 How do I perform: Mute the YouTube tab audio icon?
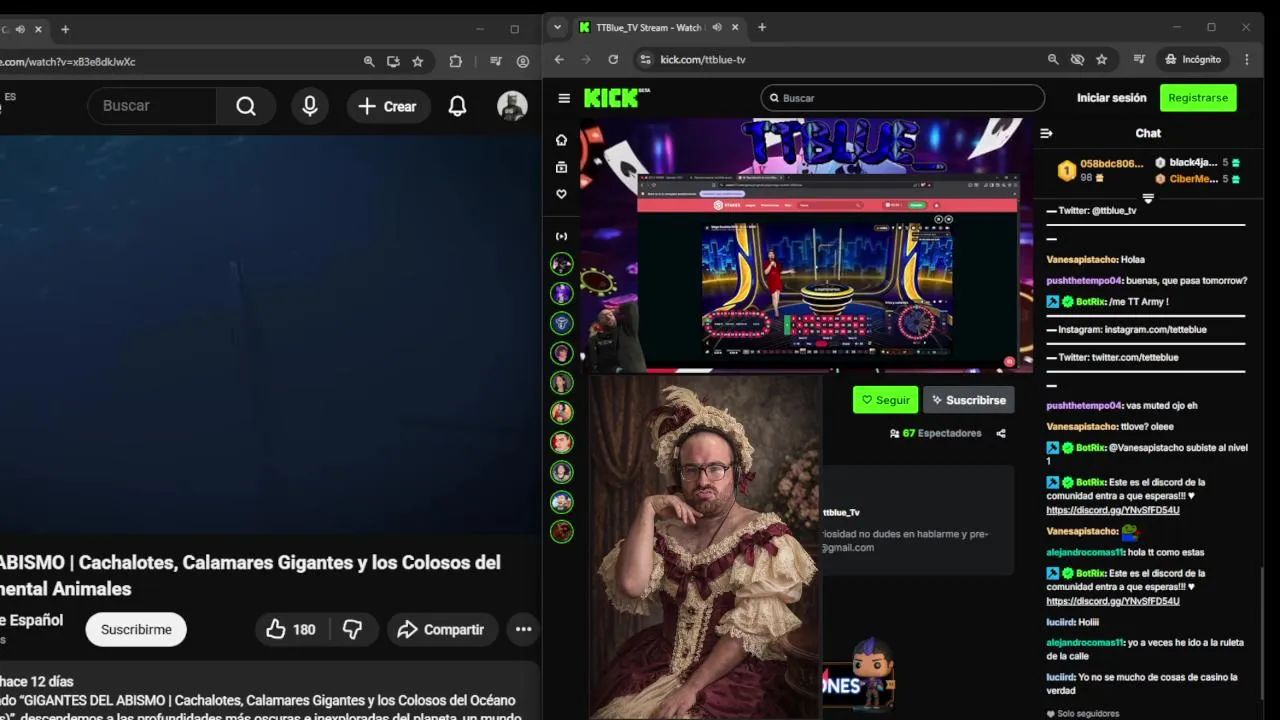click(x=20, y=29)
